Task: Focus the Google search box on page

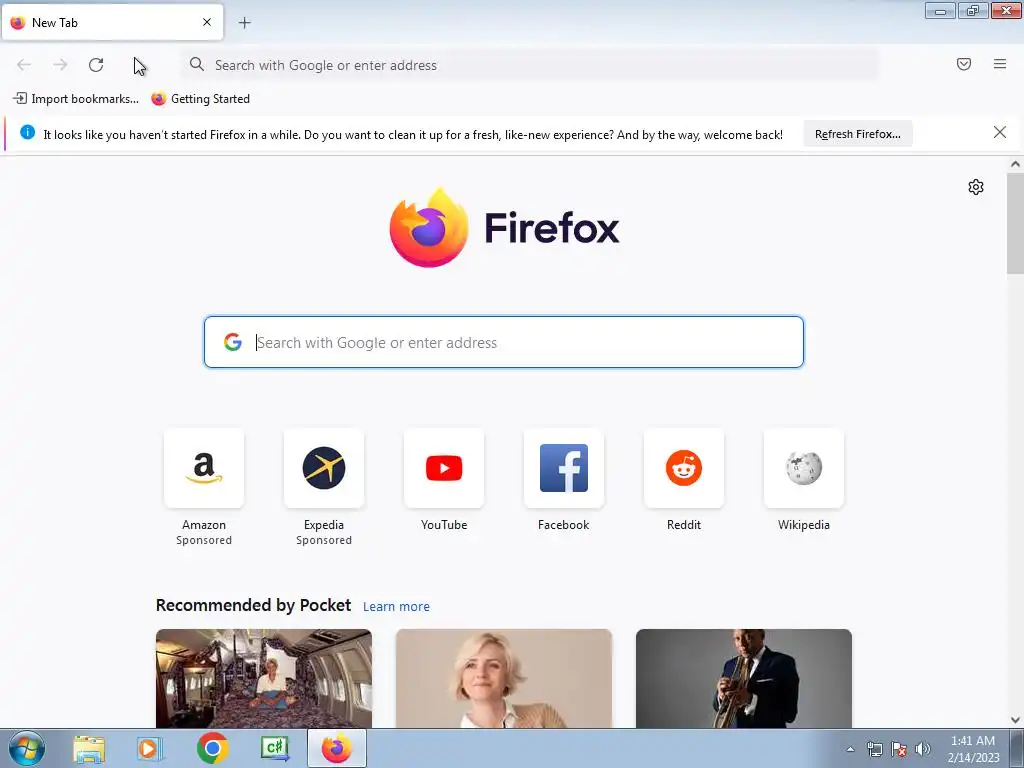Action: click(x=504, y=342)
